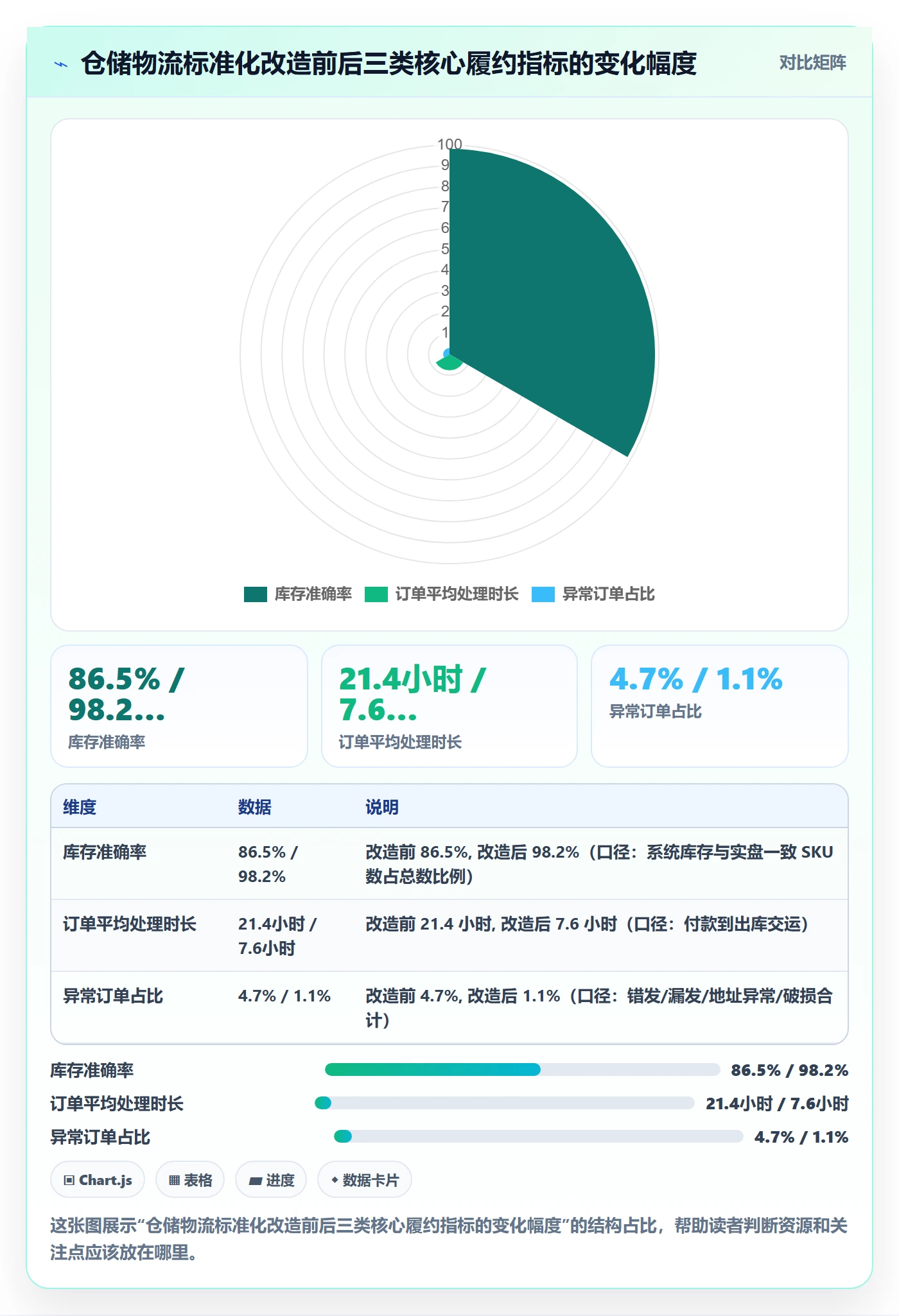Click the Chart.js tag chip
This screenshot has height=1316, width=899.
[98, 1180]
